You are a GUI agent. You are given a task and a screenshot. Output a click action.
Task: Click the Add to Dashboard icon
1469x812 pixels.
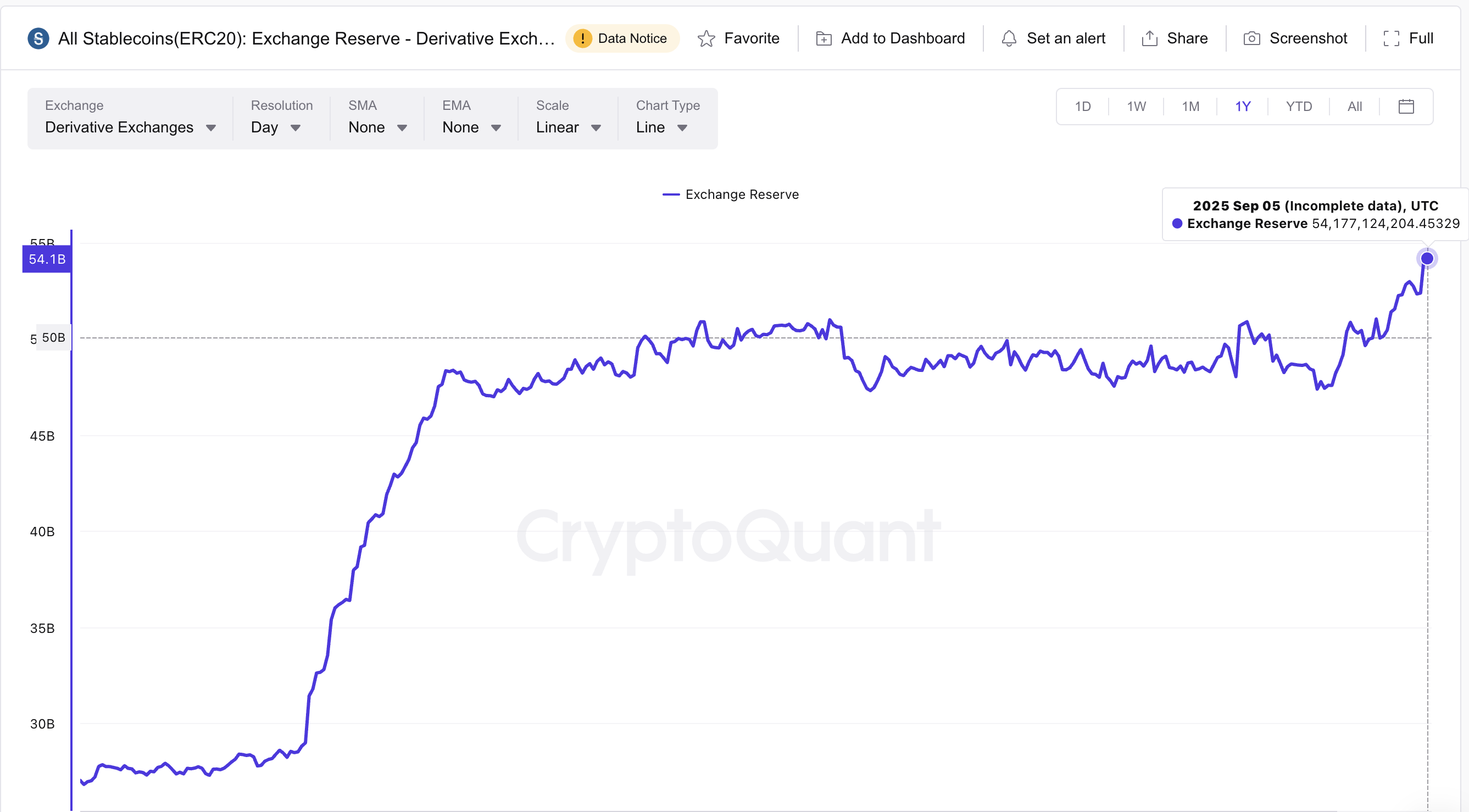point(823,38)
